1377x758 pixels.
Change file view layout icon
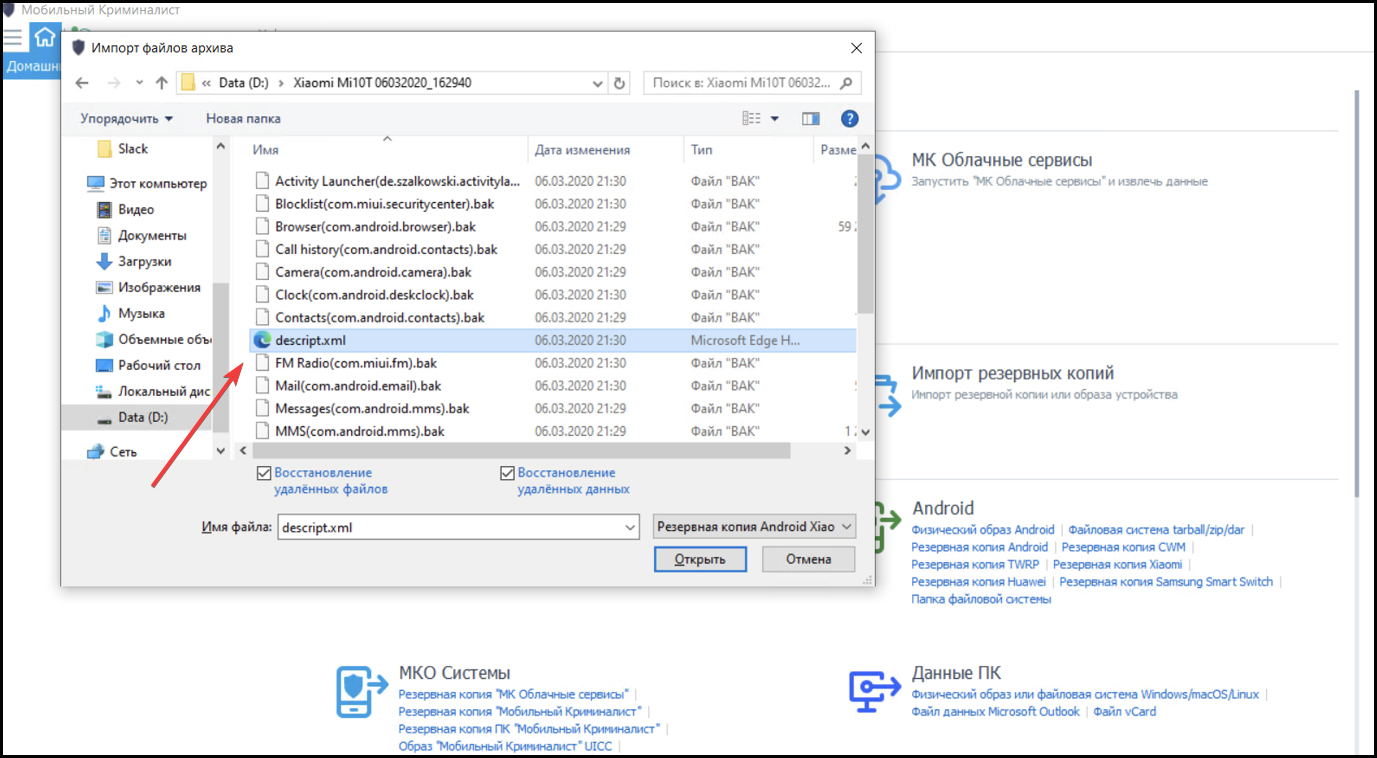(x=752, y=118)
